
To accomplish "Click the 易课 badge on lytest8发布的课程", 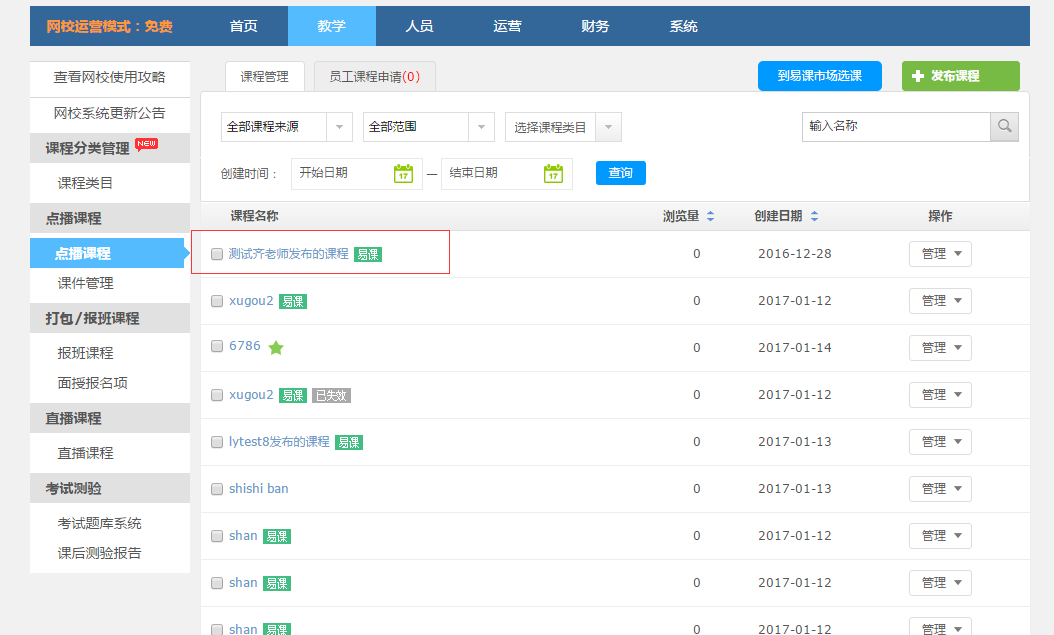I will (x=349, y=442).
